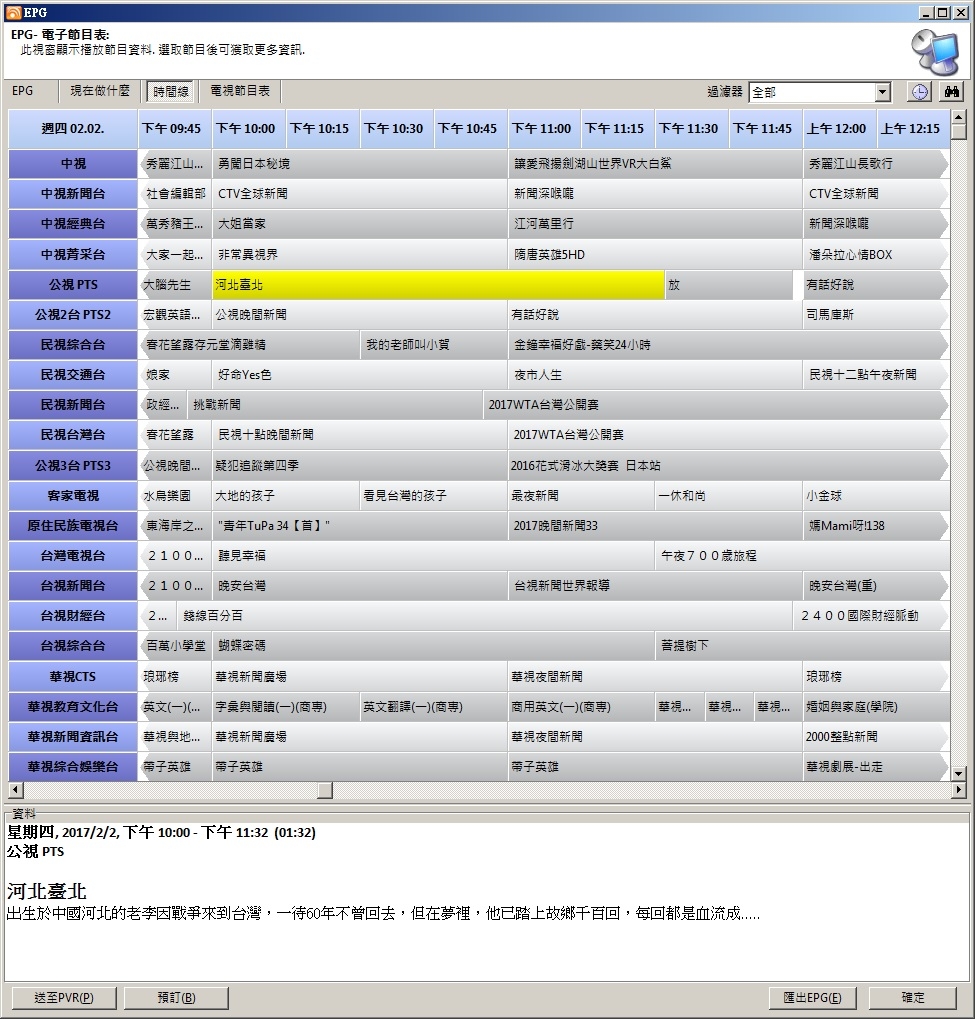Select program 金鐘幸福好戲-藥笑24小時

tap(728, 344)
